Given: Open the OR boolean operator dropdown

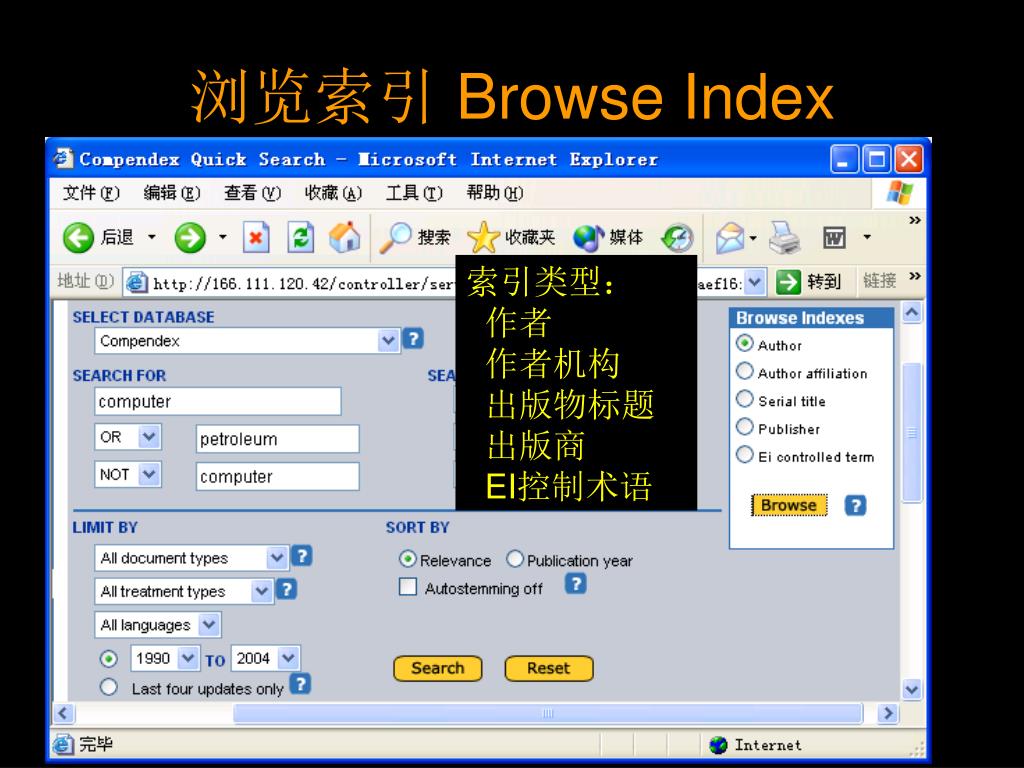Looking at the screenshot, I should coord(149,436).
